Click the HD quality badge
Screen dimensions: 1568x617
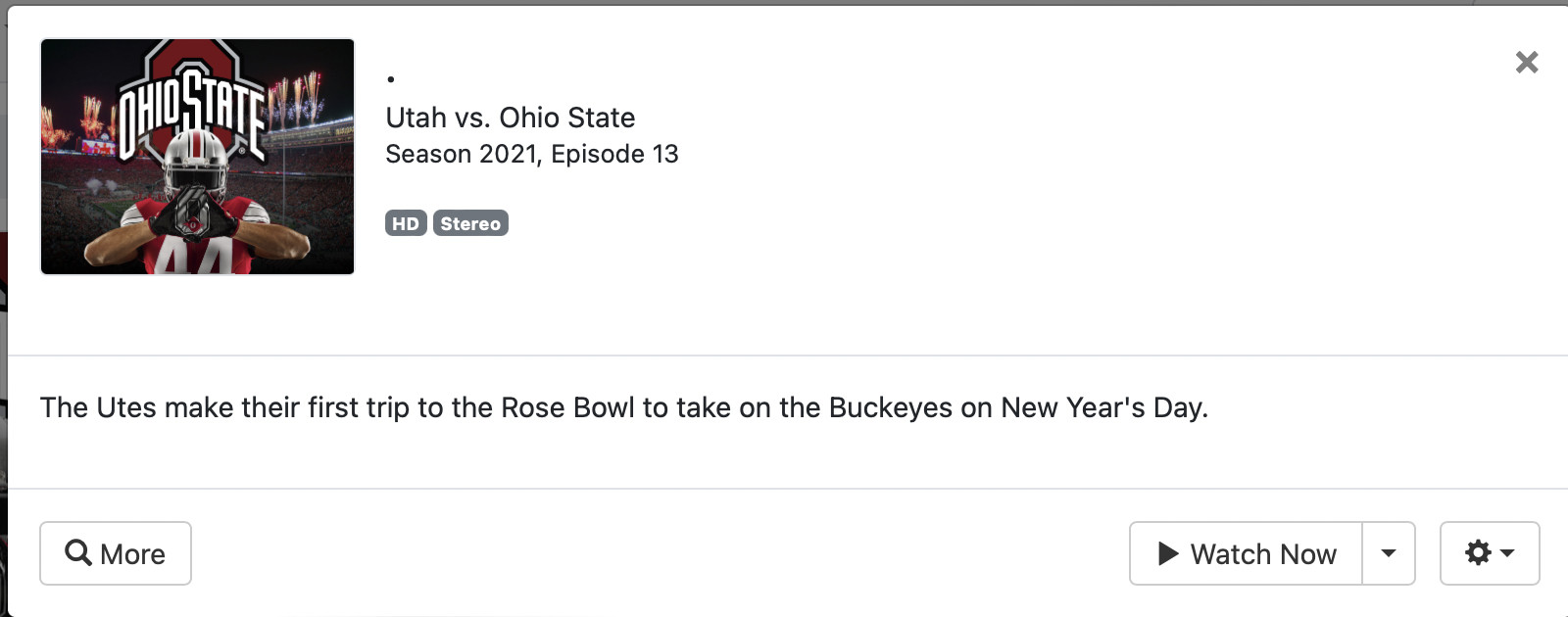tap(405, 223)
